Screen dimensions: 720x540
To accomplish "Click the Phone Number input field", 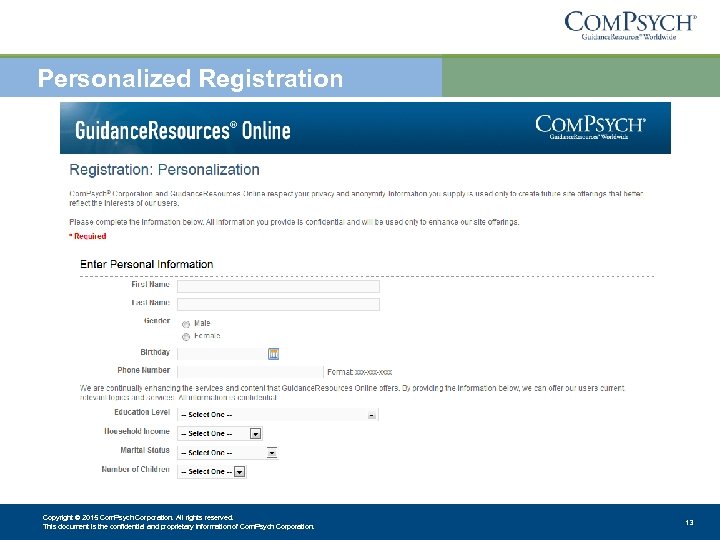I will pyautogui.click(x=250, y=371).
